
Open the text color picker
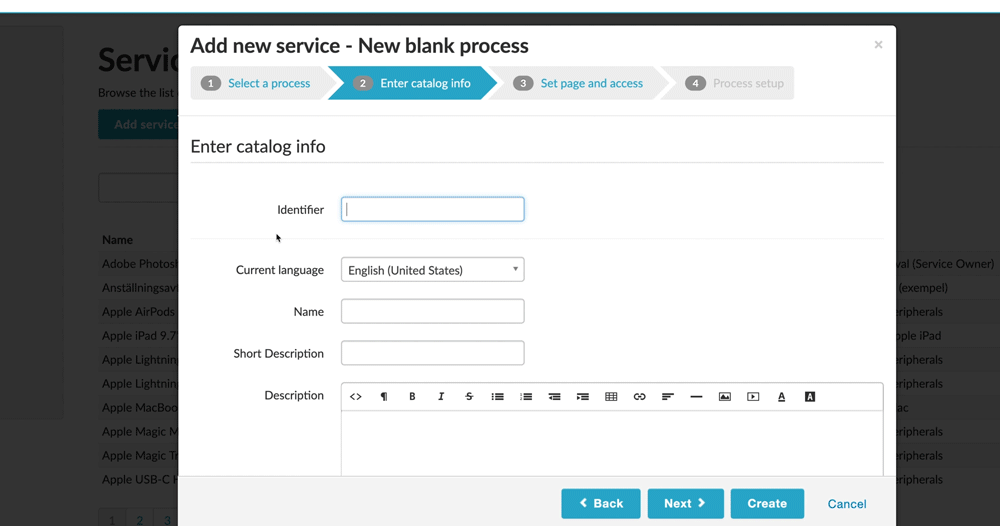point(781,397)
